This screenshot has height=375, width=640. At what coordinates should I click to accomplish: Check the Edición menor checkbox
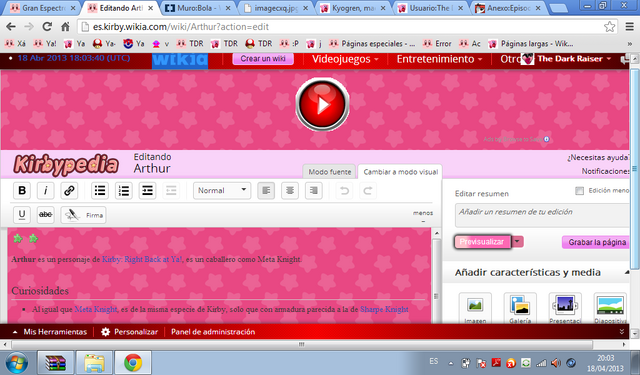pyautogui.click(x=579, y=191)
